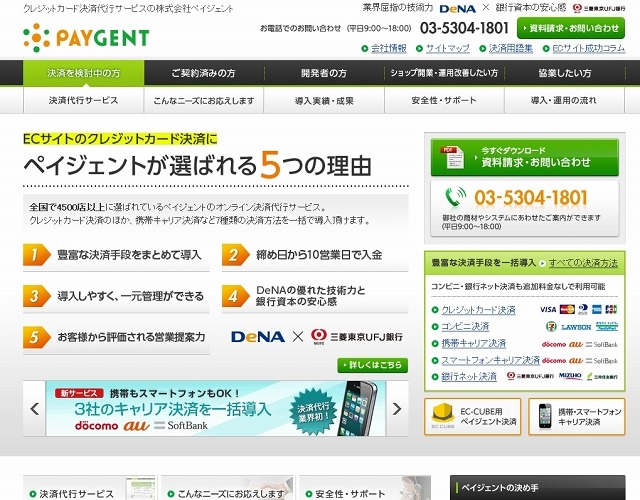This screenshot has height=500, width=640.
Task: Open the 決済用語集 link
Action: [511, 49]
